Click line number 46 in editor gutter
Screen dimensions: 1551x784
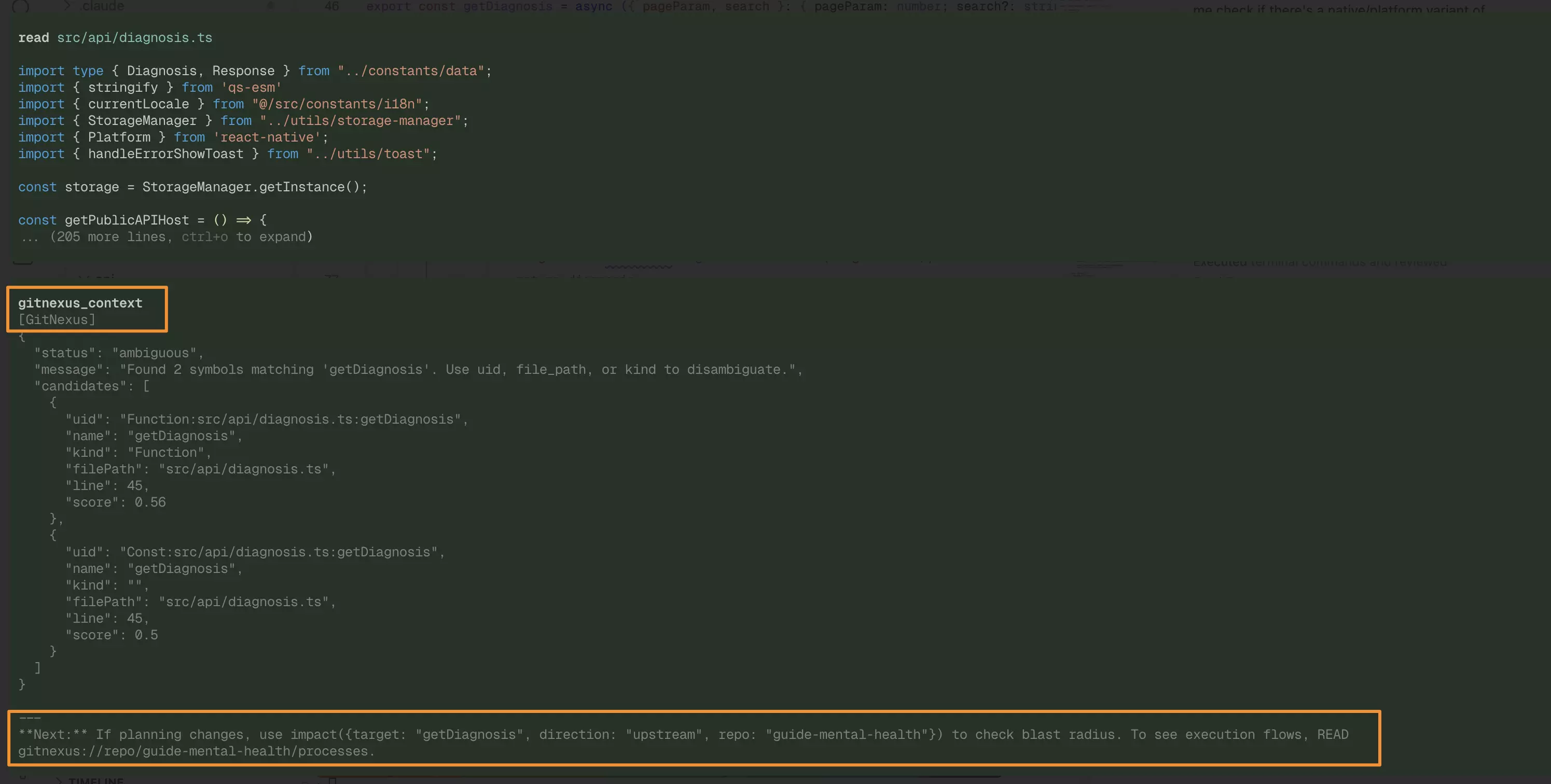[x=332, y=6]
